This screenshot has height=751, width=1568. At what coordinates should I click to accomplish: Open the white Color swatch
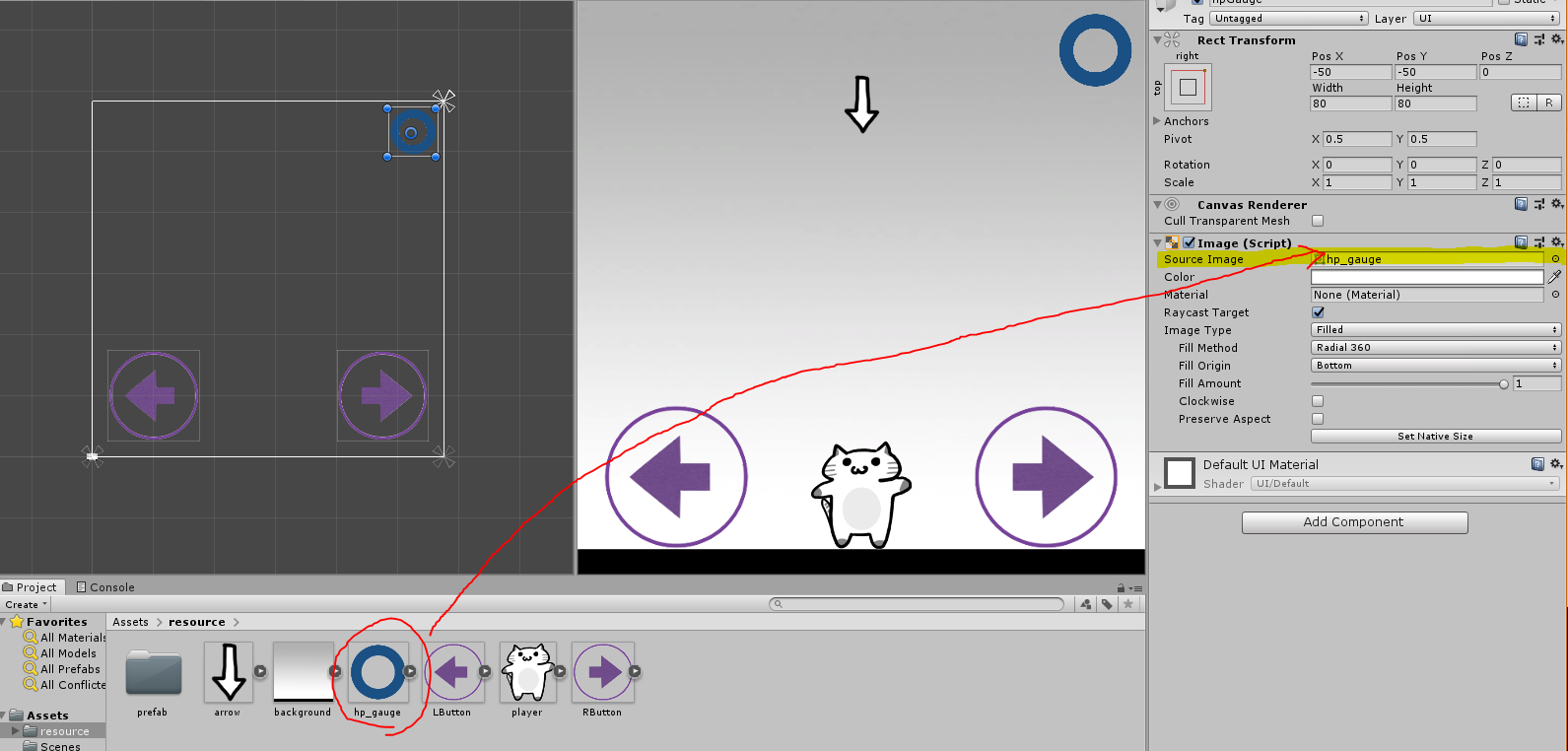pos(1427,277)
